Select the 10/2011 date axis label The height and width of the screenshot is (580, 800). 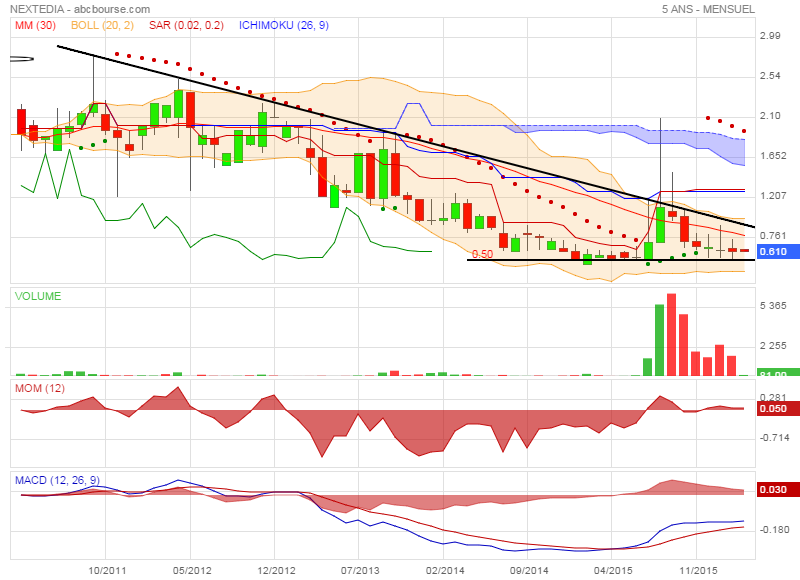click(107, 570)
